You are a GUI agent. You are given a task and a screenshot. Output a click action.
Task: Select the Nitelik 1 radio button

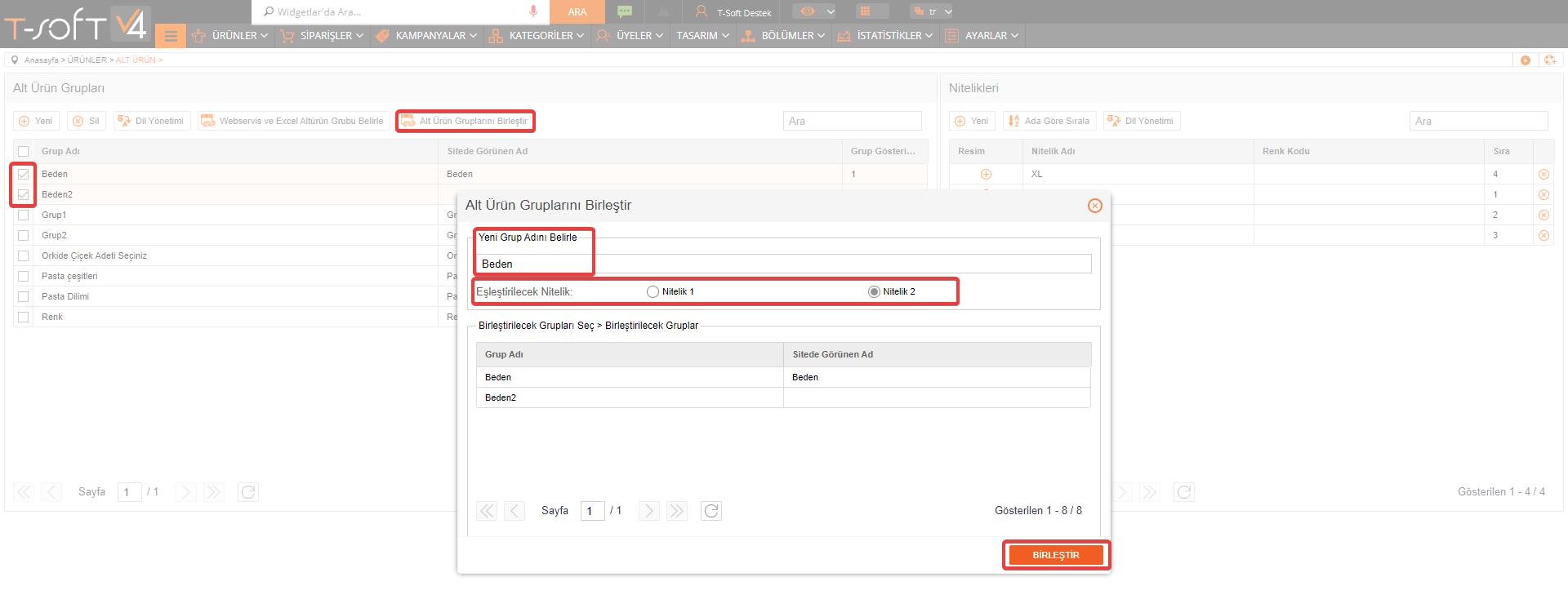point(653,291)
